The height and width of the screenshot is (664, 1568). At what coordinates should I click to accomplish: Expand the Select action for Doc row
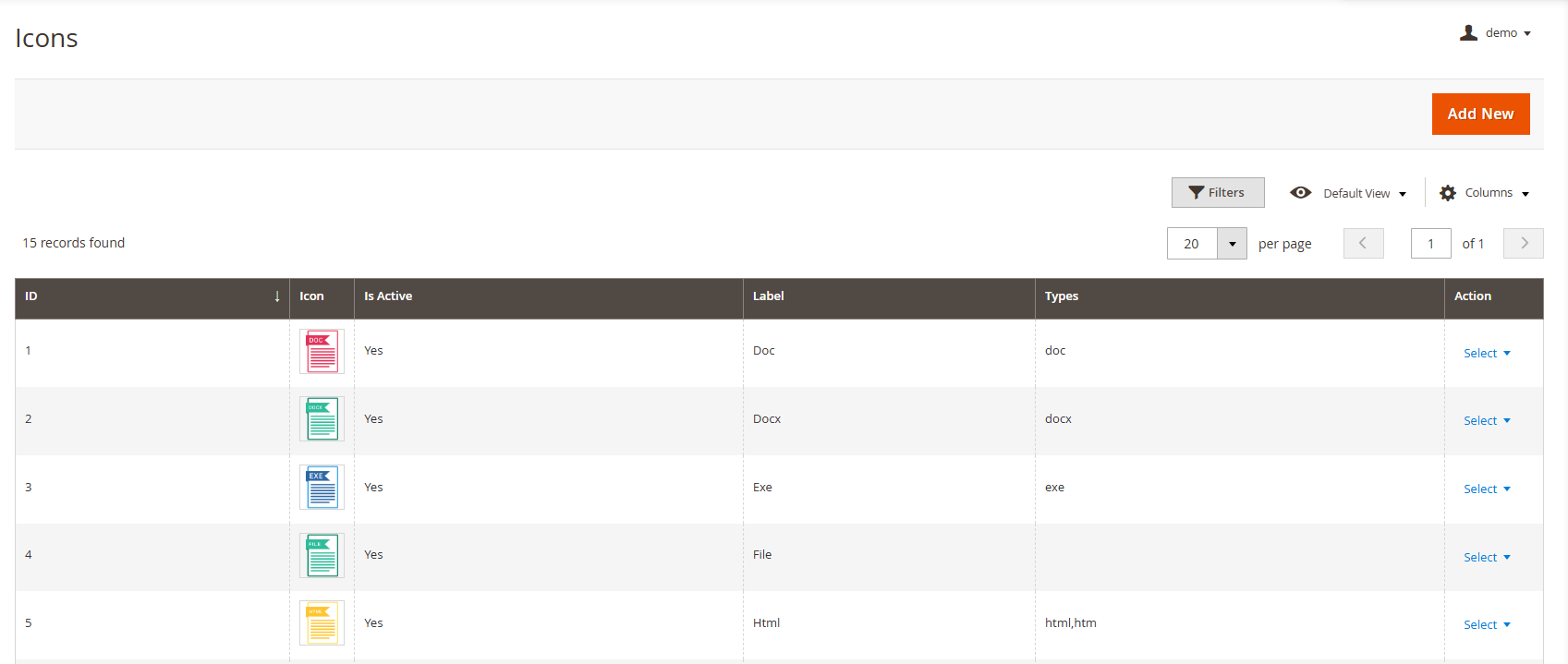(1486, 354)
